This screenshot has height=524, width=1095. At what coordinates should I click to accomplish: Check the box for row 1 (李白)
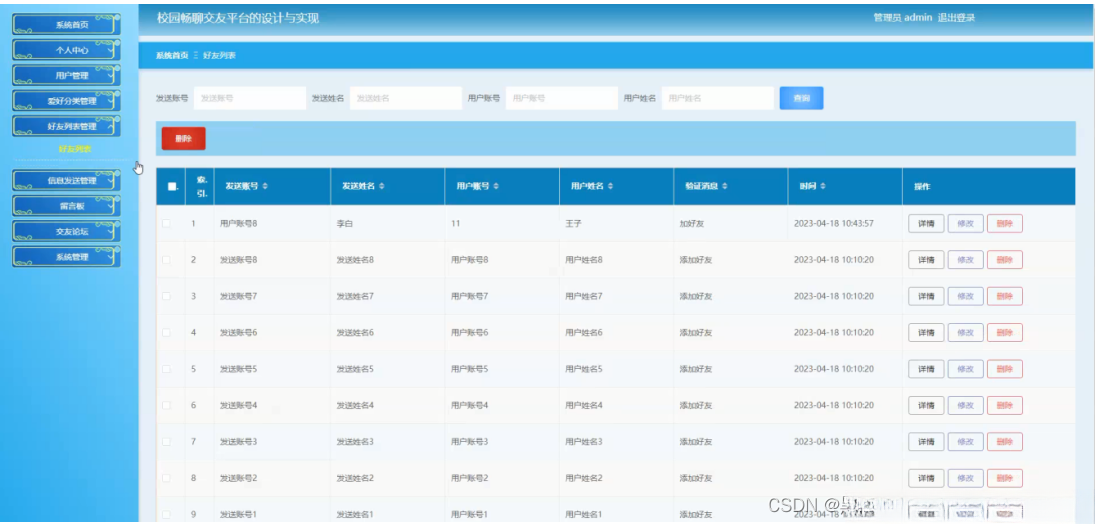pos(166,224)
